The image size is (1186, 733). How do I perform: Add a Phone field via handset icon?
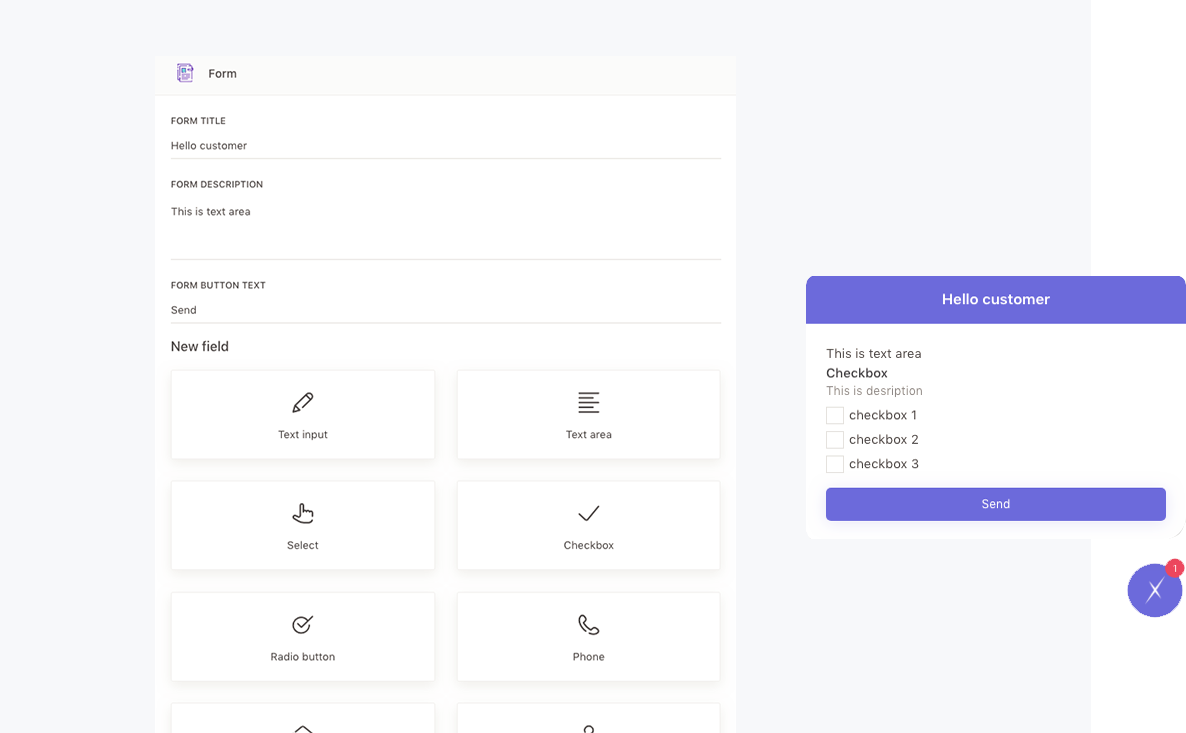[x=588, y=625]
